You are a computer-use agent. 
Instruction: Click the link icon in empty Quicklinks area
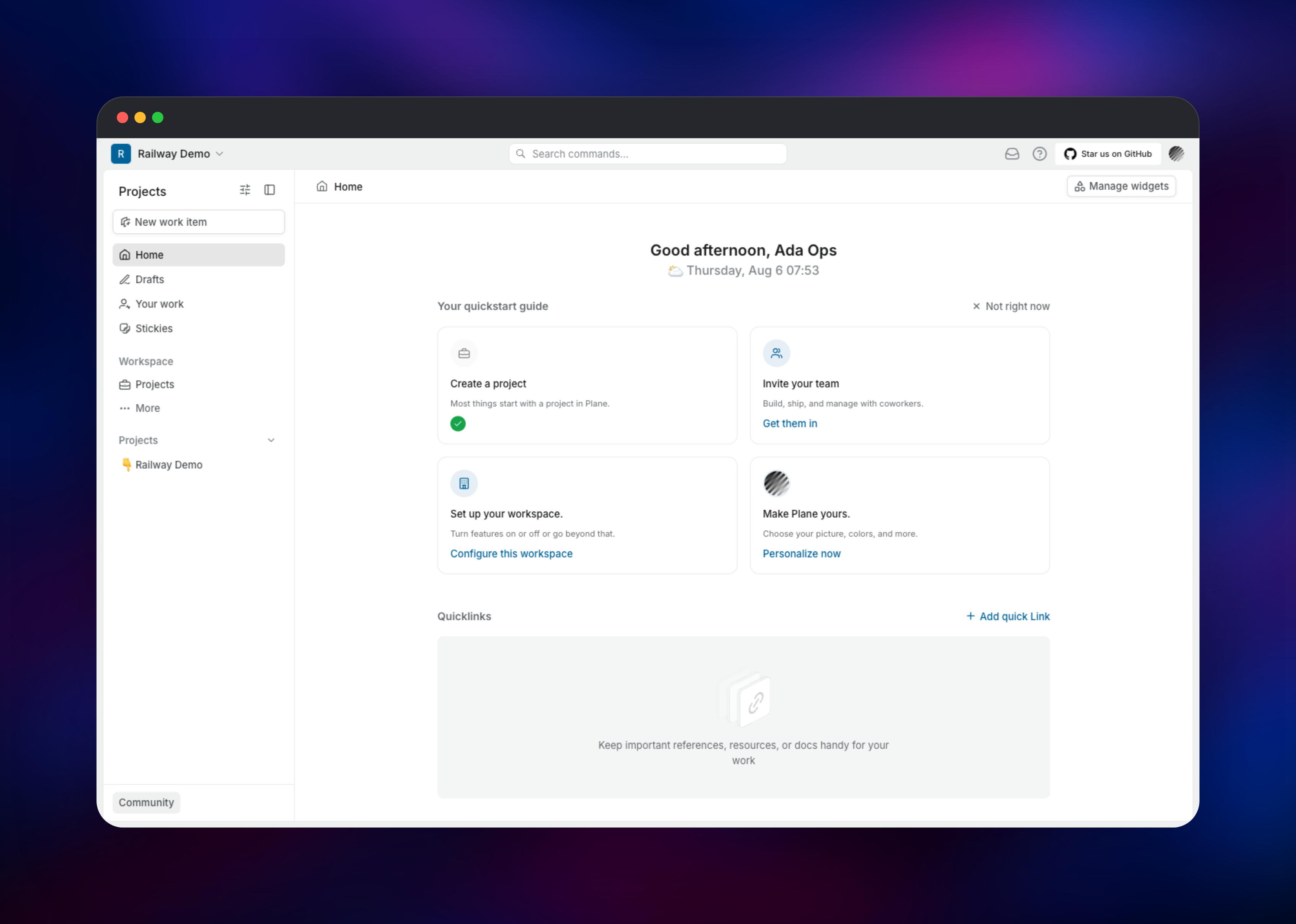(755, 703)
